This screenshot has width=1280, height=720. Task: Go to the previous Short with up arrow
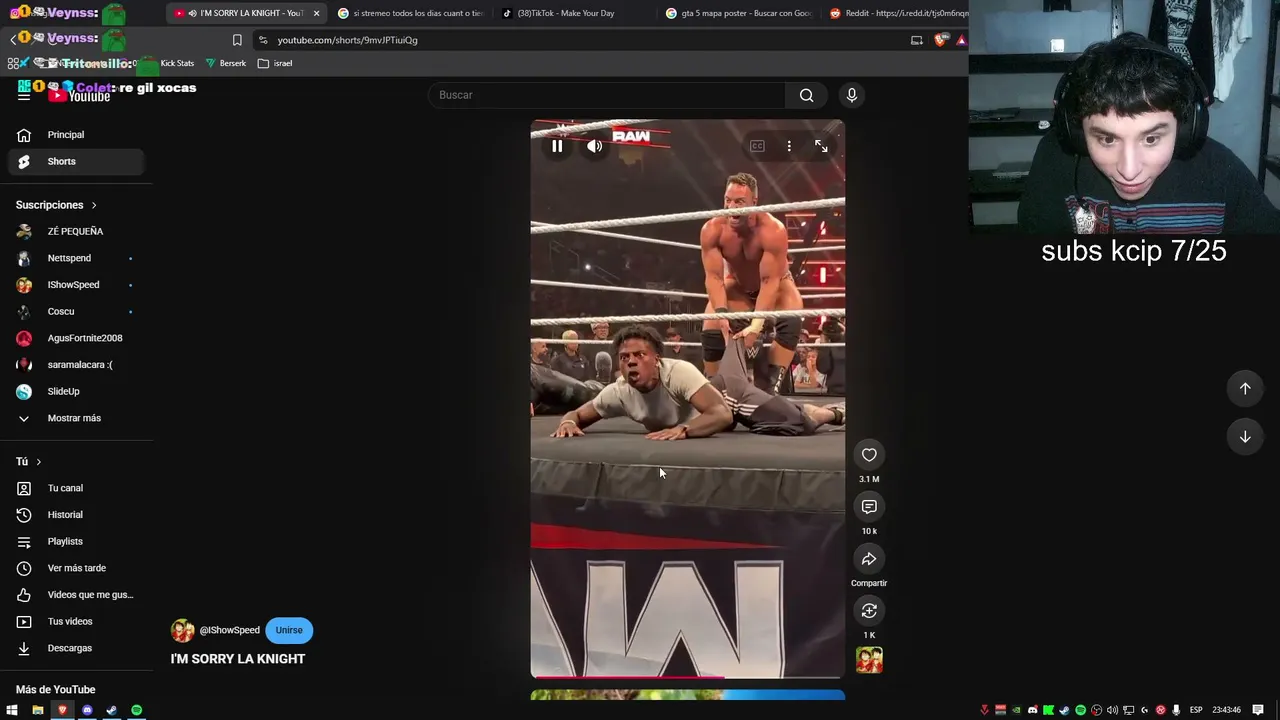[1245, 388]
